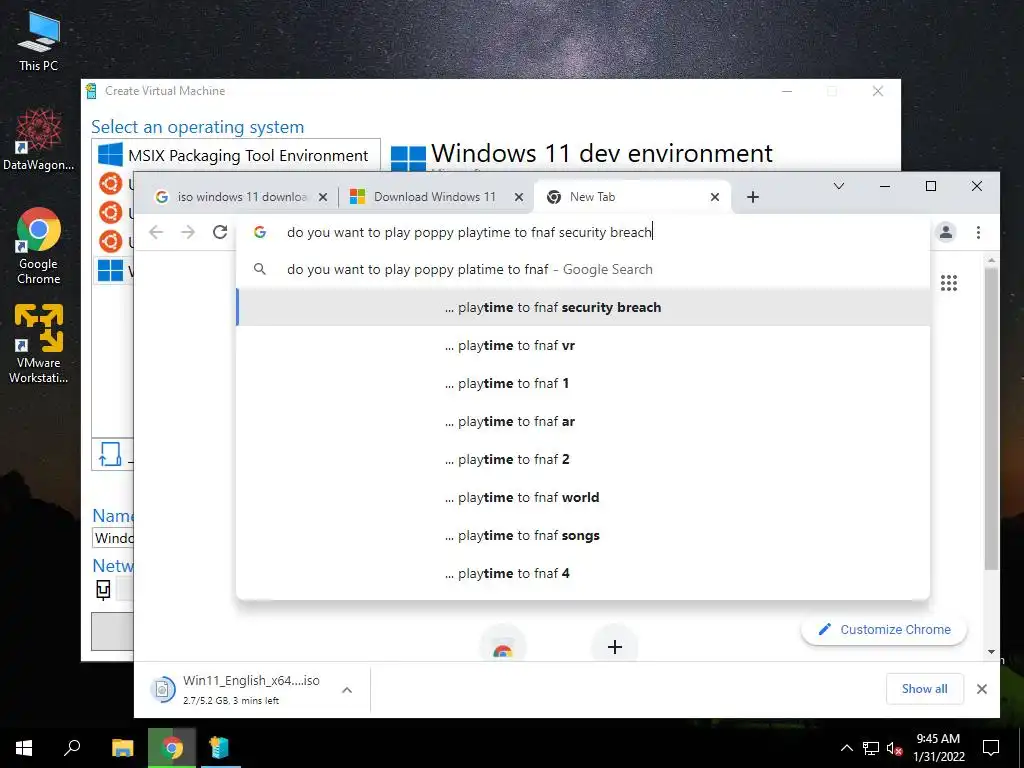The height and width of the screenshot is (768, 1024).
Task: Open Google Chrome desktop shortcut
Action: coord(39,246)
